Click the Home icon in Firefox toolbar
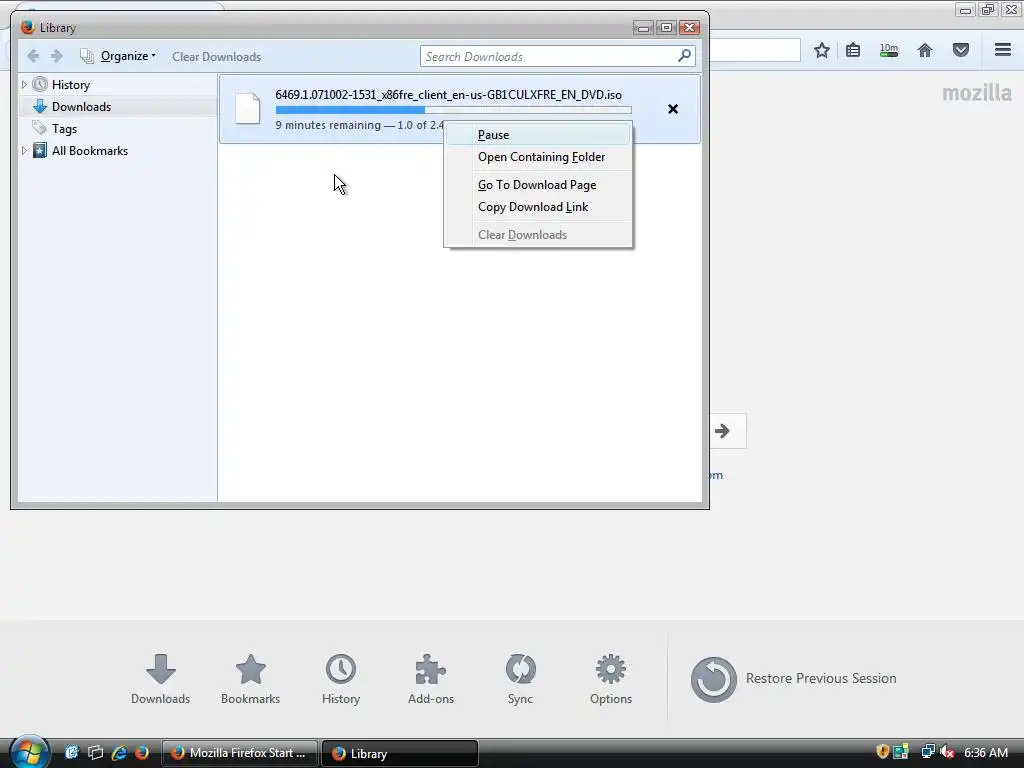 click(925, 50)
